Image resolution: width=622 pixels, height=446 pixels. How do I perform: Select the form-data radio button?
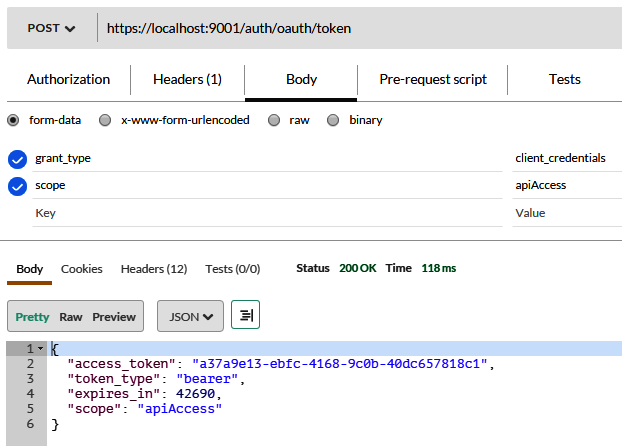click(13, 120)
